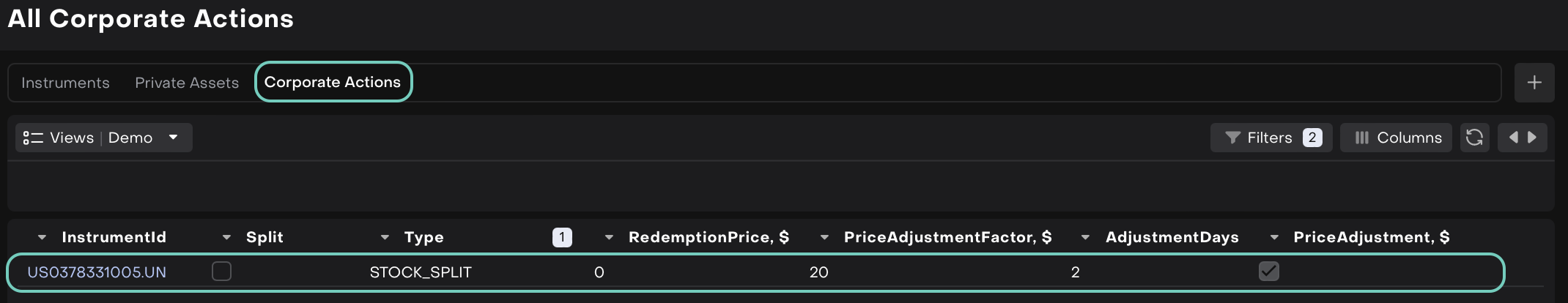Switch to the Instruments tab
Screen dimensions: 1568x303
[x=65, y=83]
